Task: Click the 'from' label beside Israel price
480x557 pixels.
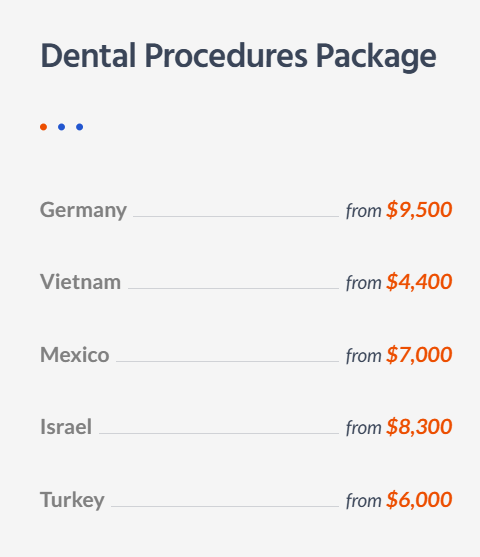Action: pos(363,428)
